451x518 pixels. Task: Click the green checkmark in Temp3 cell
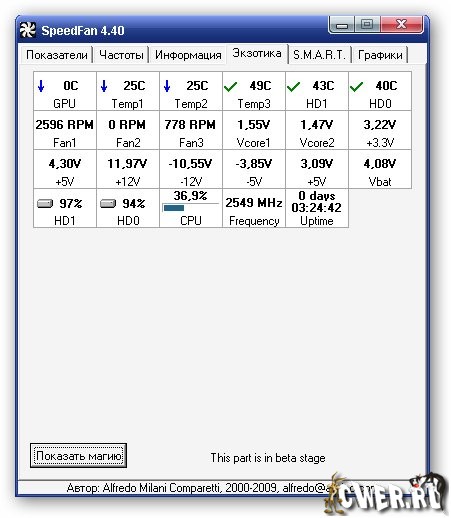(x=230, y=87)
